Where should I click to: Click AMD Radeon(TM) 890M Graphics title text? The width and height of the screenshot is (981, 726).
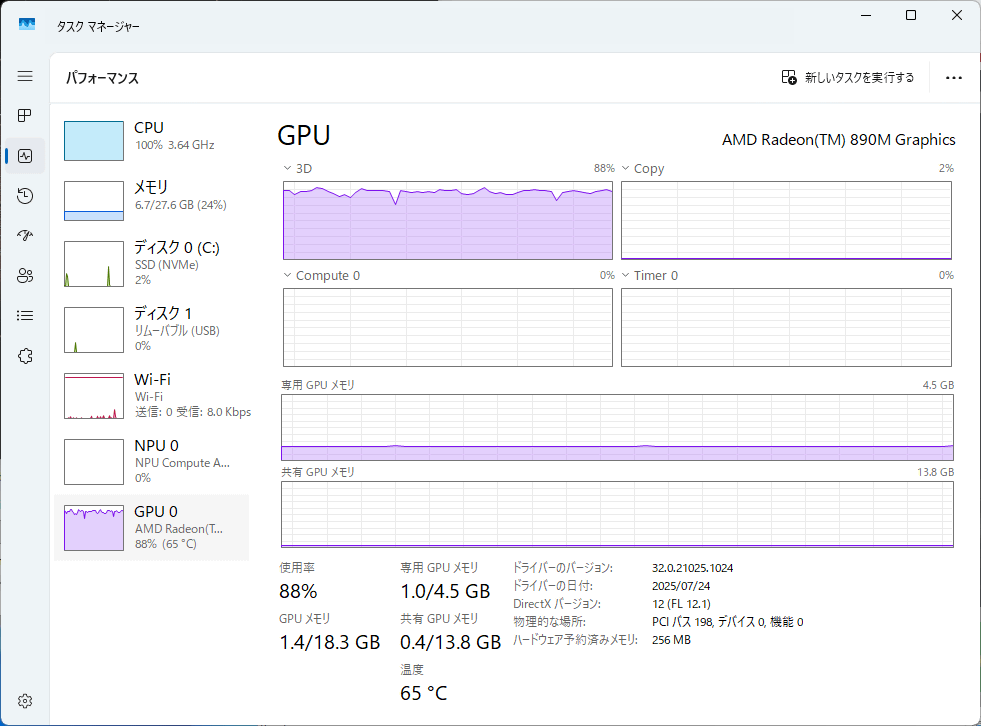coord(838,140)
